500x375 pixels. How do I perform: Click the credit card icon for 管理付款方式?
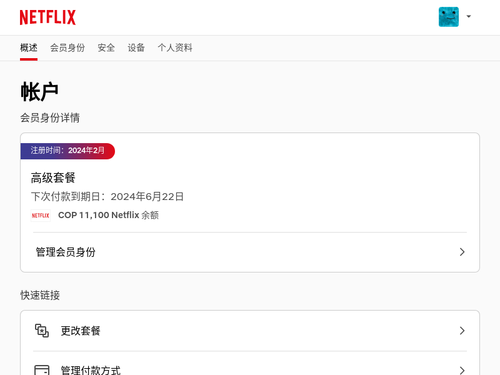pos(42,370)
